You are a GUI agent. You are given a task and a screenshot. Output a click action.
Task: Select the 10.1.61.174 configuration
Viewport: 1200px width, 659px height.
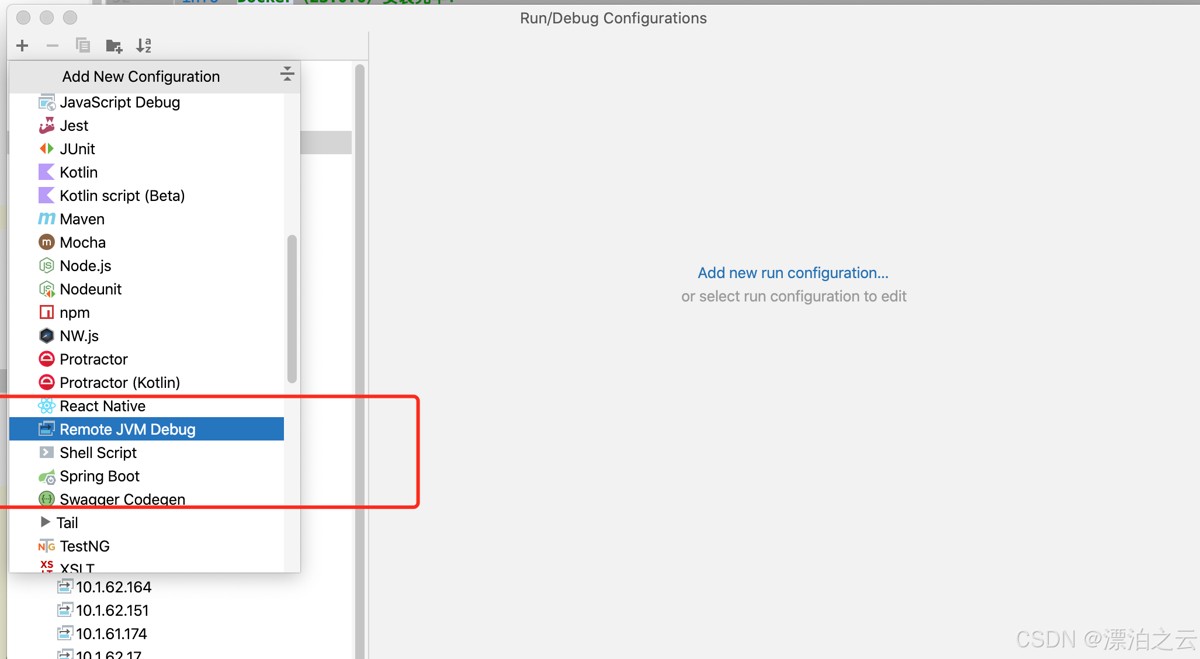pyautogui.click(x=102, y=633)
